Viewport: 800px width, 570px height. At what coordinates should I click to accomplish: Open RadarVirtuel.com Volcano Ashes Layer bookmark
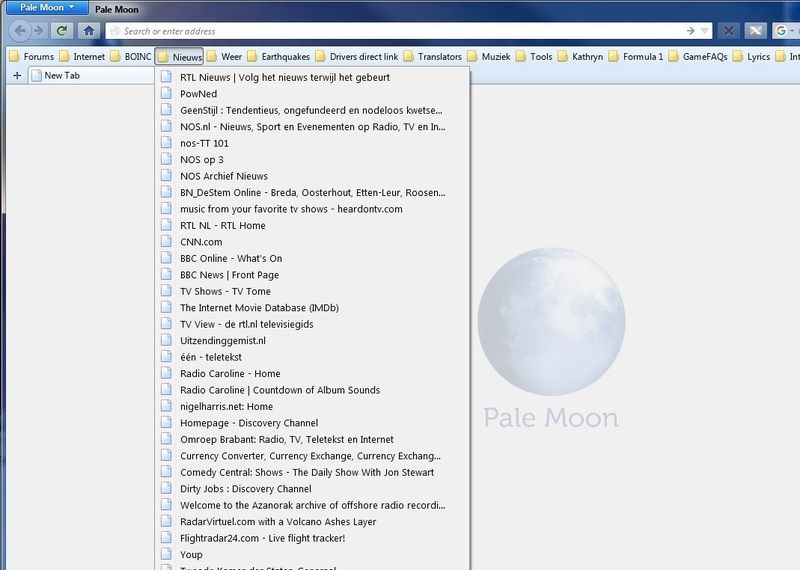pos(312,522)
